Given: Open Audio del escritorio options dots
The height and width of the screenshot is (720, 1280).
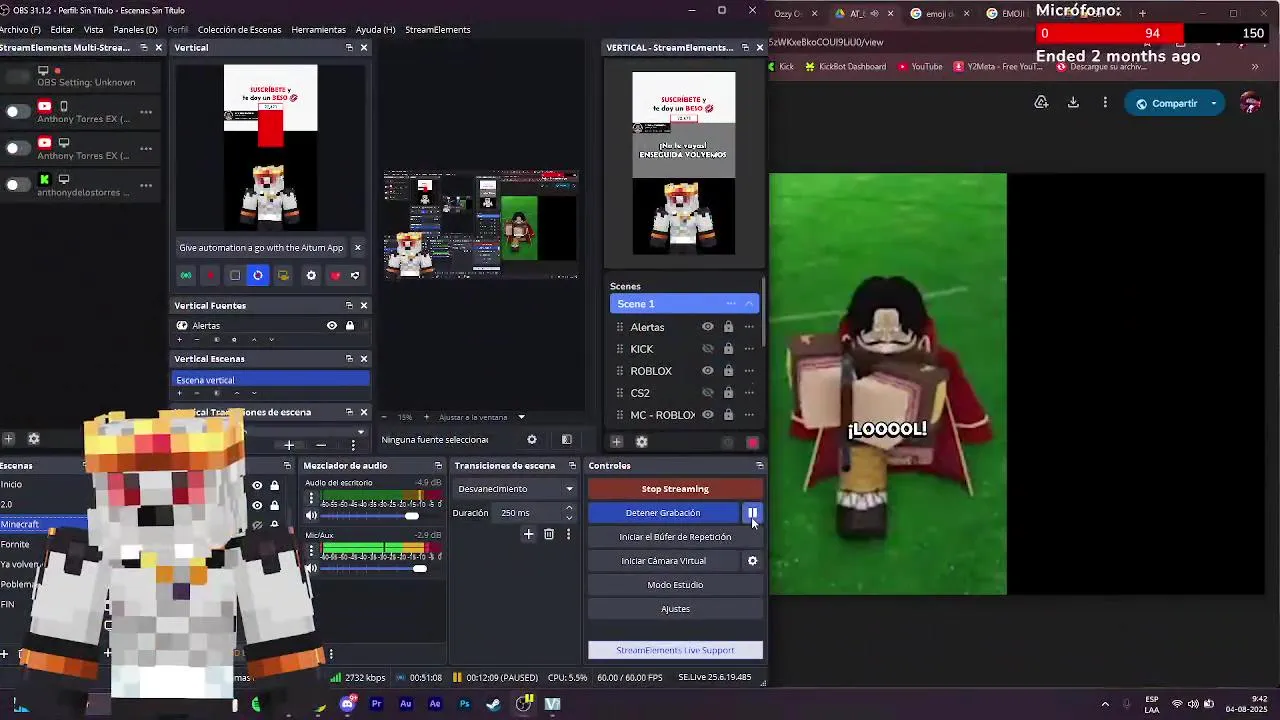Looking at the screenshot, I should tap(311, 499).
